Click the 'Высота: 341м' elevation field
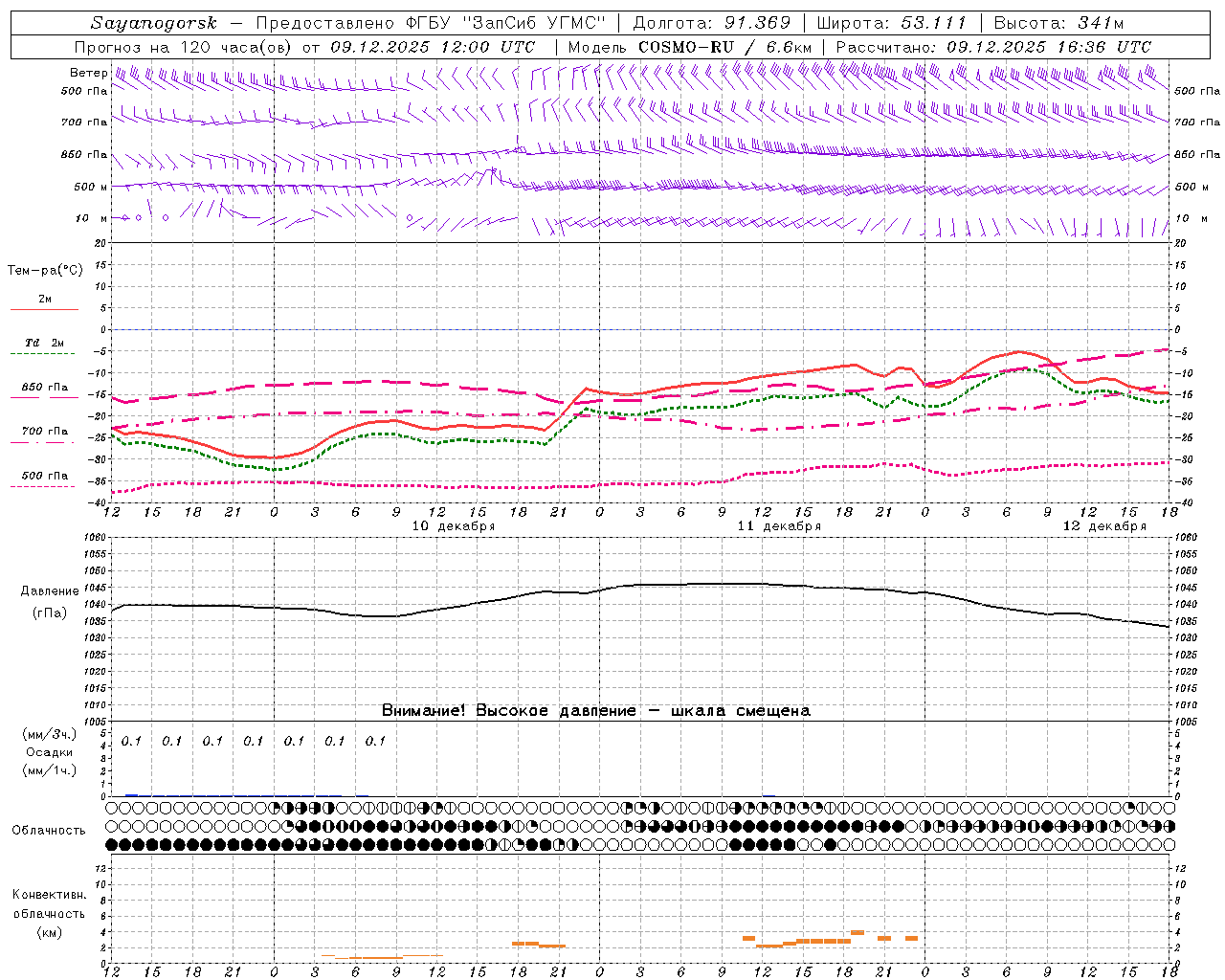This screenshot has height=980, width=1225. [x=1058, y=23]
